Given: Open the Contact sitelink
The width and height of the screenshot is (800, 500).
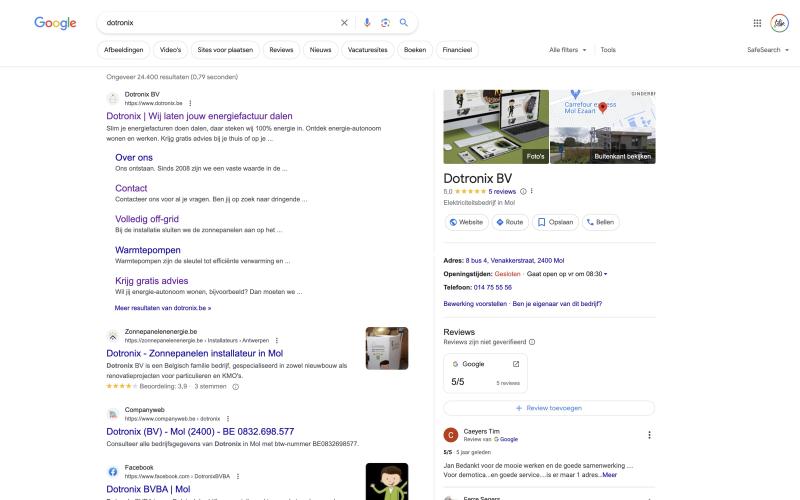Looking at the screenshot, I should (131, 188).
